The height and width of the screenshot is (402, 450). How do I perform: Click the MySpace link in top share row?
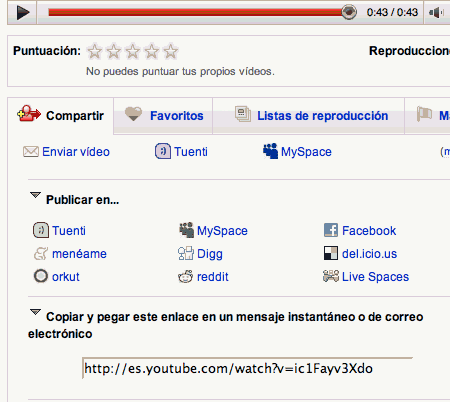click(306, 152)
